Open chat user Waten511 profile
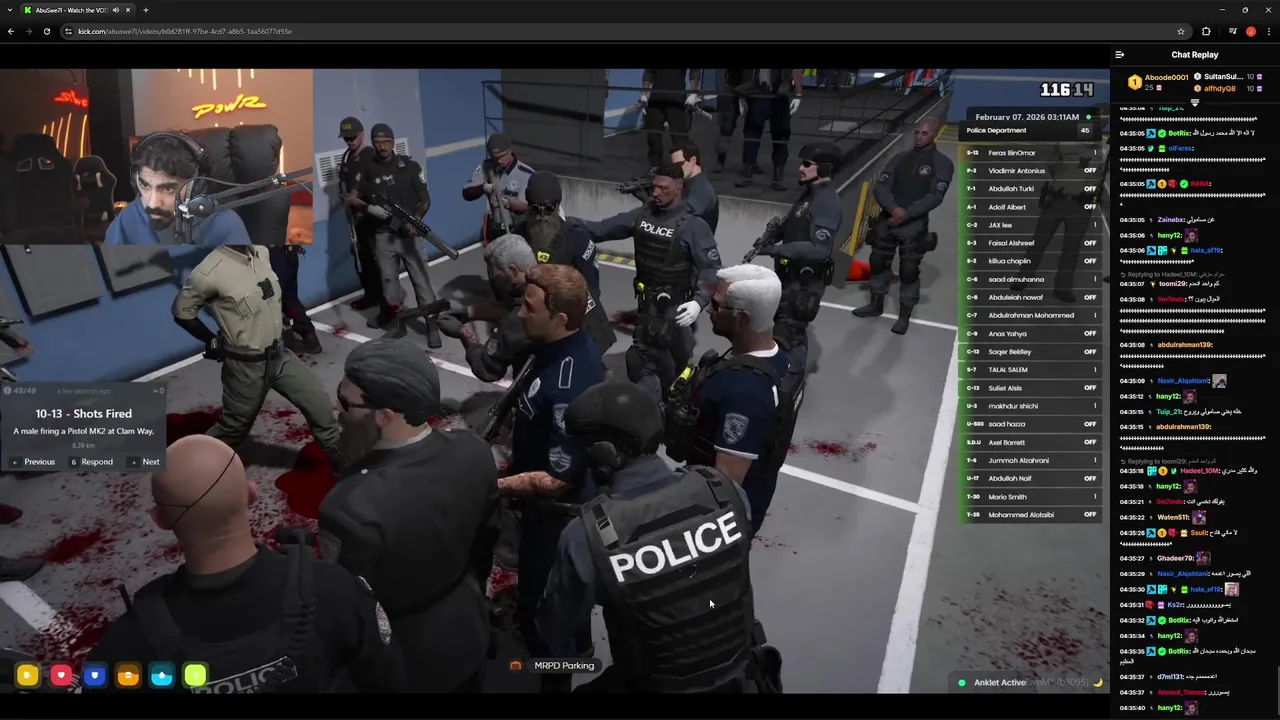This screenshot has height=720, width=1280. tap(1173, 517)
